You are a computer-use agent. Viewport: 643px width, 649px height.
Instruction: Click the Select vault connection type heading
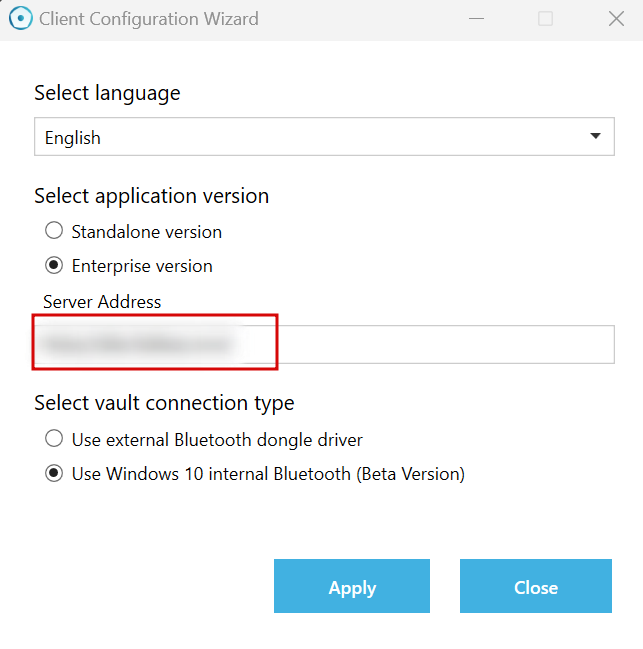[x=164, y=403]
